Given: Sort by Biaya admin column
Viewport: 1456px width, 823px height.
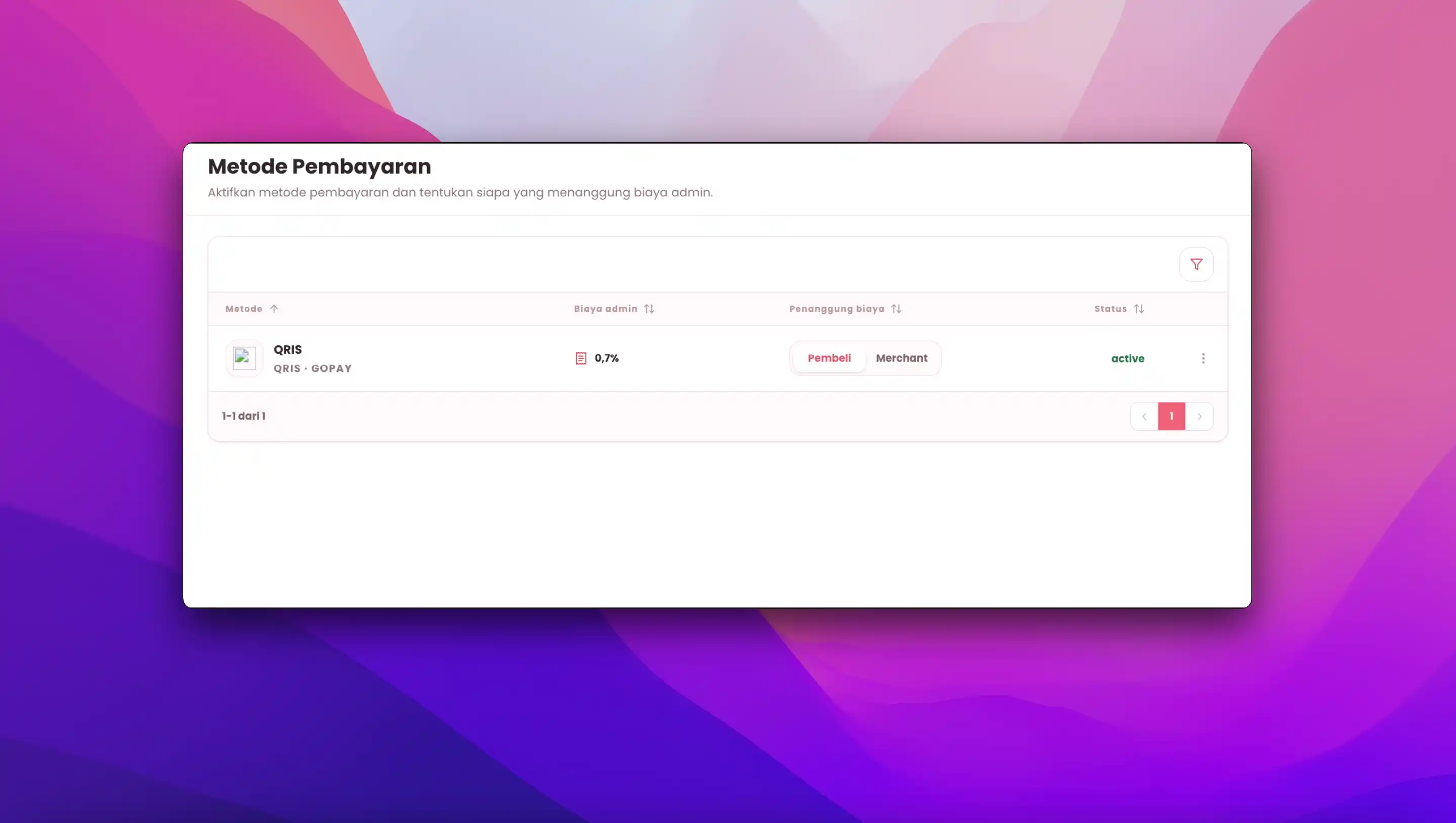Looking at the screenshot, I should point(649,309).
